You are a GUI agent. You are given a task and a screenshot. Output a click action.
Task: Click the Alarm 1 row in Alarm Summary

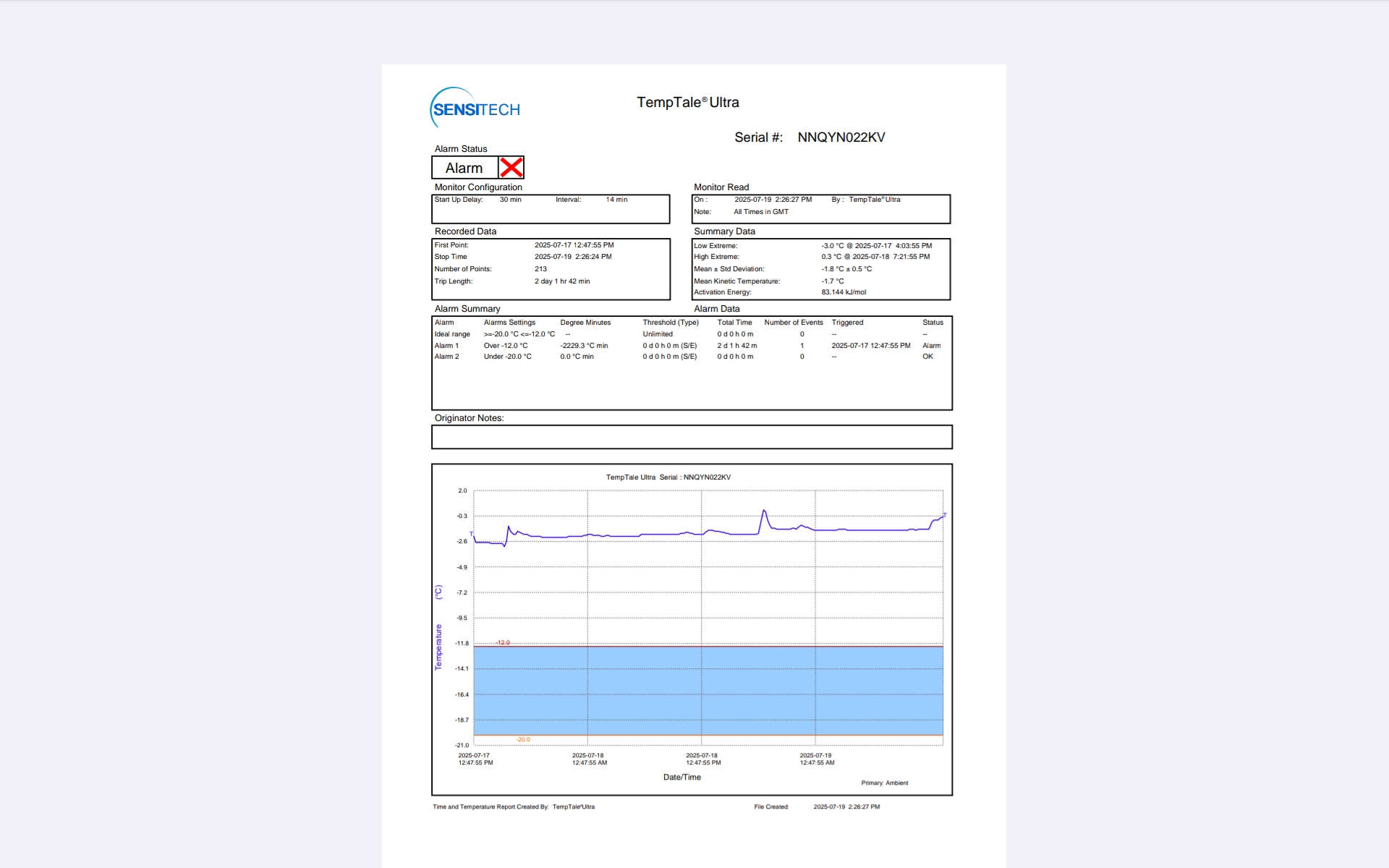click(446, 346)
